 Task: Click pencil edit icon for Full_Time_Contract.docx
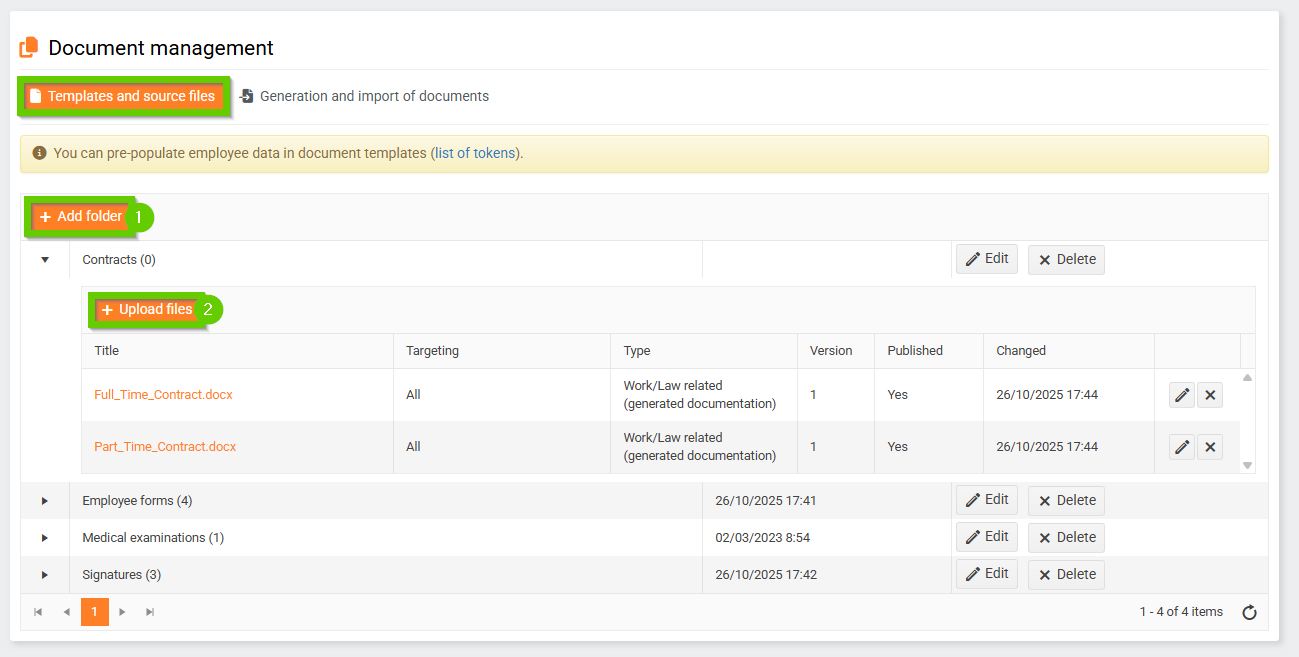coord(1182,395)
